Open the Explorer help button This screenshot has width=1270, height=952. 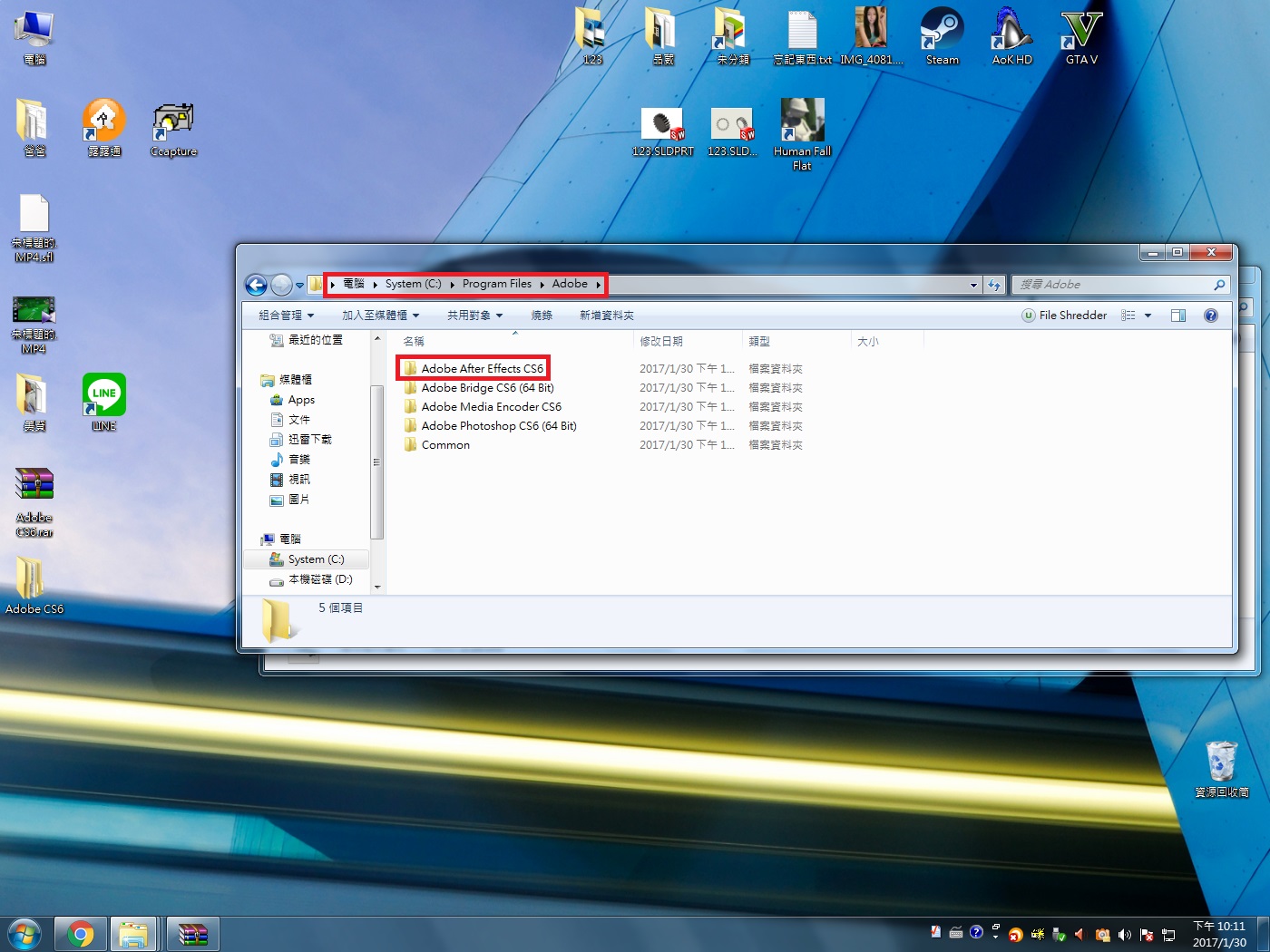coord(1210,316)
